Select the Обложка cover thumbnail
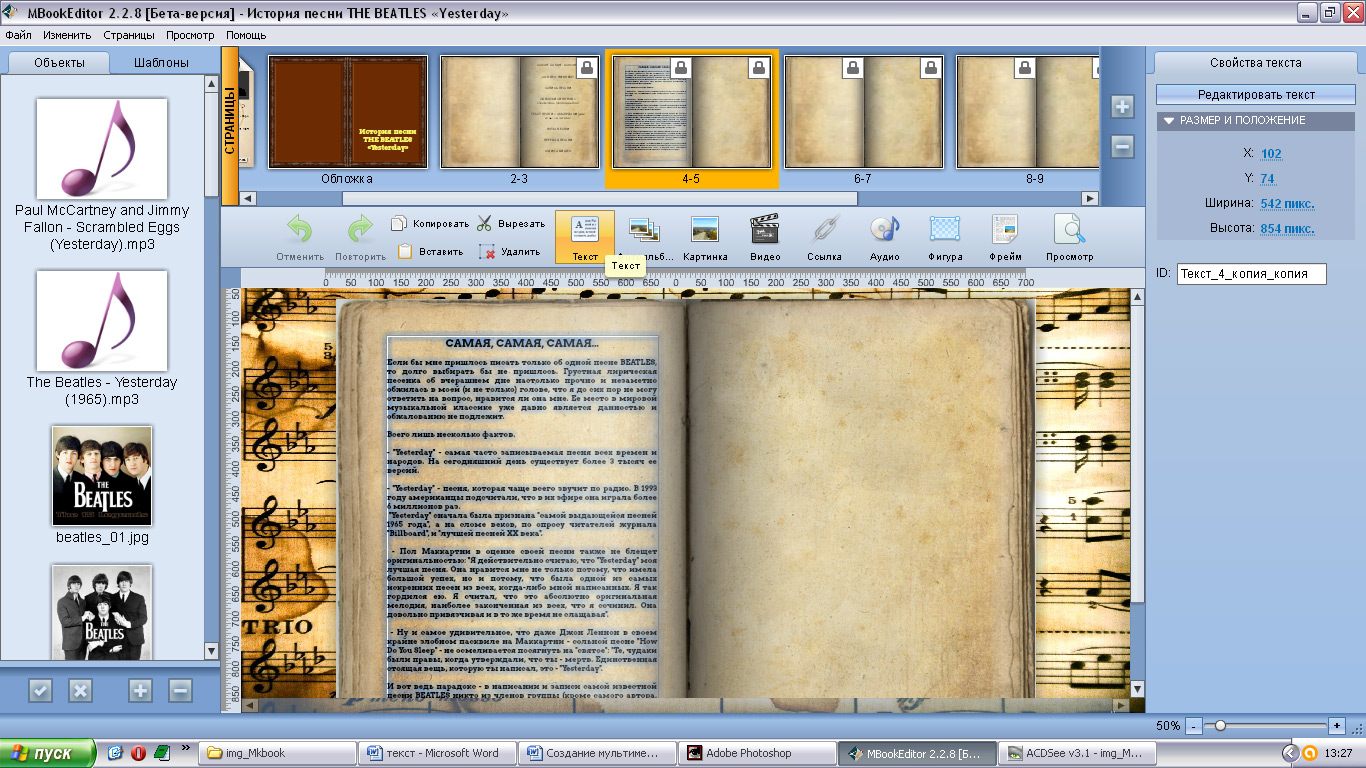Image resolution: width=1366 pixels, height=768 pixels. tap(347, 111)
